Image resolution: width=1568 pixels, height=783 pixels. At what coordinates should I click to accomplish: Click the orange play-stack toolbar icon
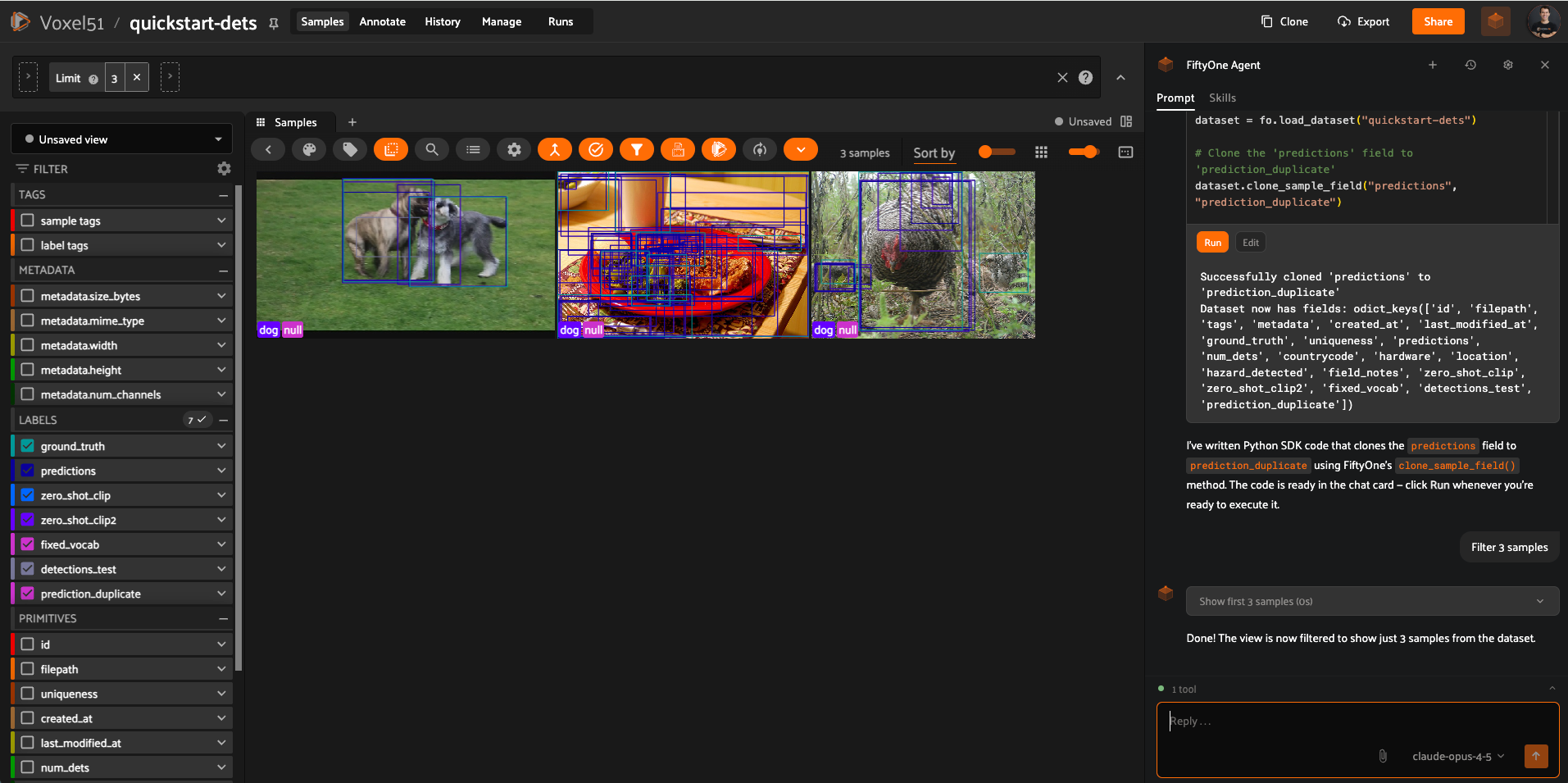[719, 149]
